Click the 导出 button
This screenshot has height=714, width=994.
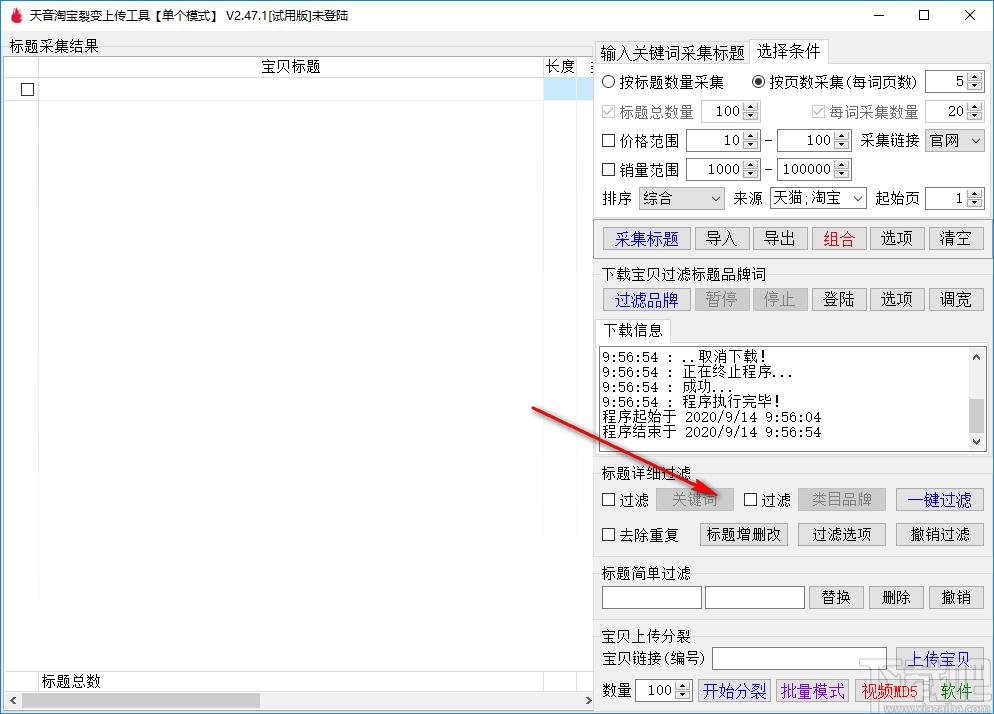click(780, 239)
